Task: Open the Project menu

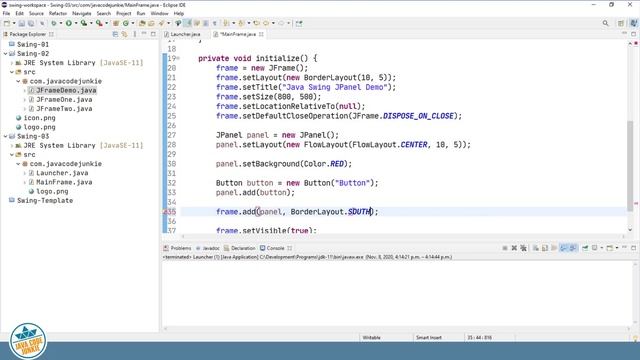Action: [x=124, y=13]
